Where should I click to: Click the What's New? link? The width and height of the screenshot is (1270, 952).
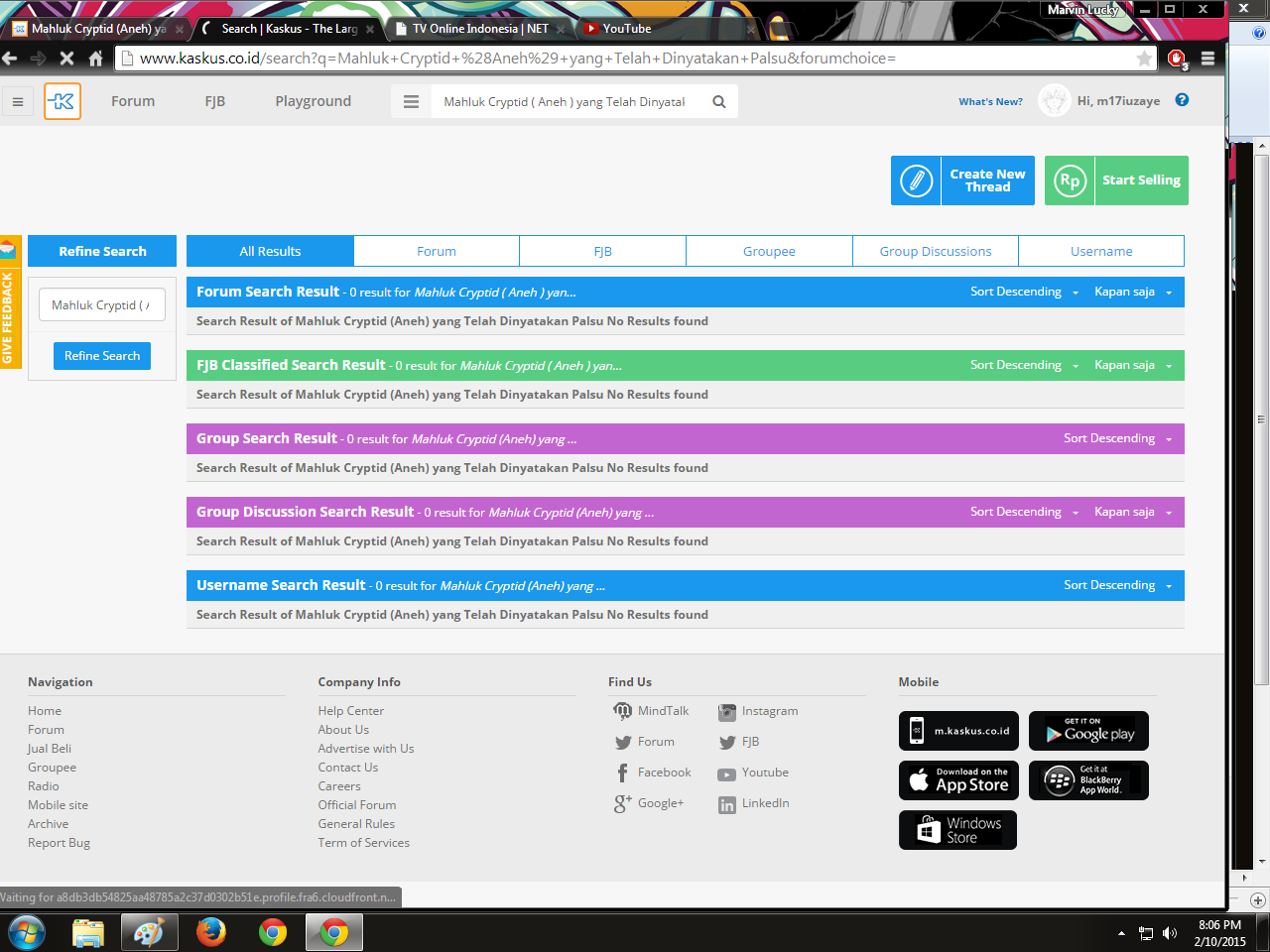[x=990, y=101]
